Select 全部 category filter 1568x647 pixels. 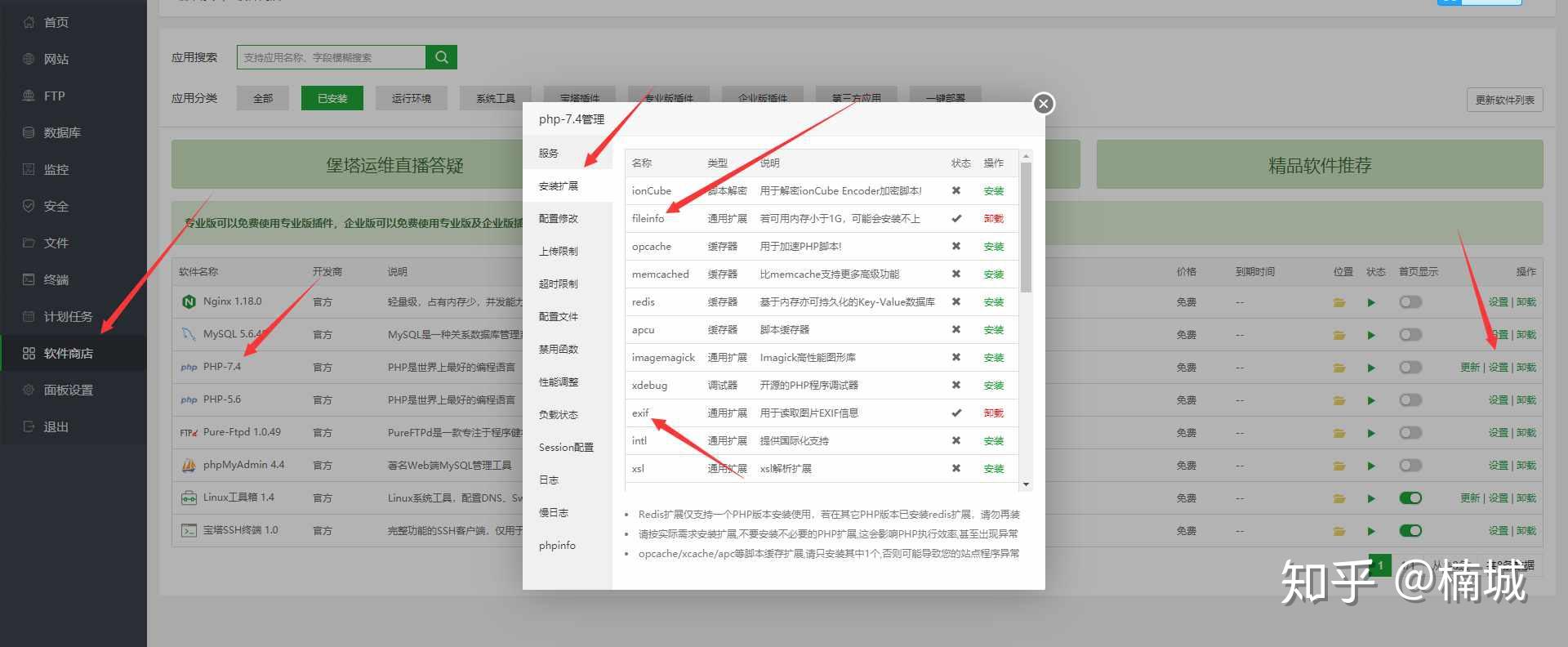pos(263,98)
